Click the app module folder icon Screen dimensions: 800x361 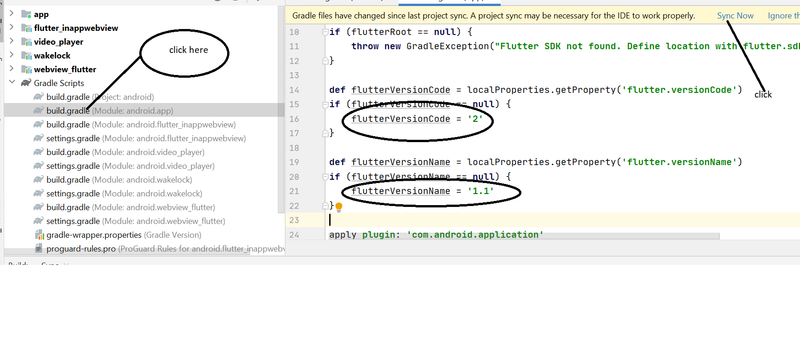click(27, 14)
